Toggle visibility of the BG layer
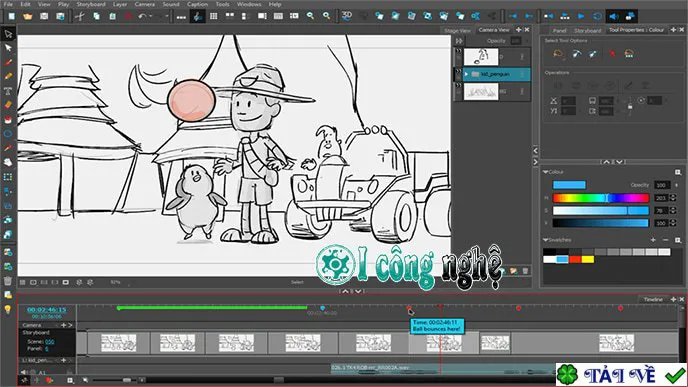This screenshot has height=387, width=688. pos(459,86)
